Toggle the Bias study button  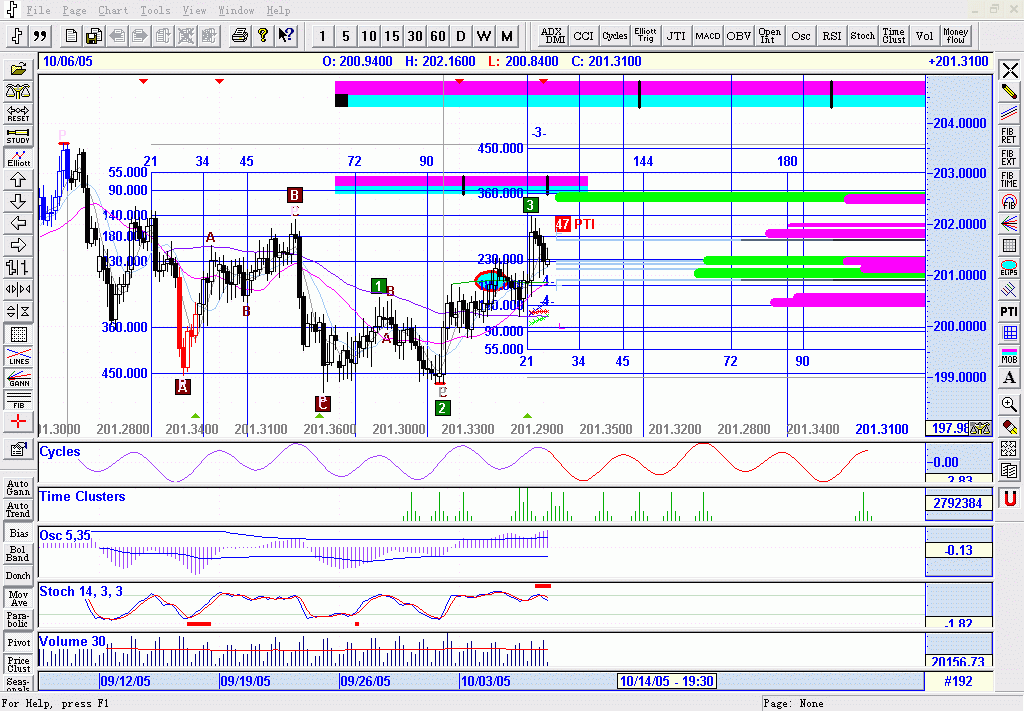pos(17,534)
